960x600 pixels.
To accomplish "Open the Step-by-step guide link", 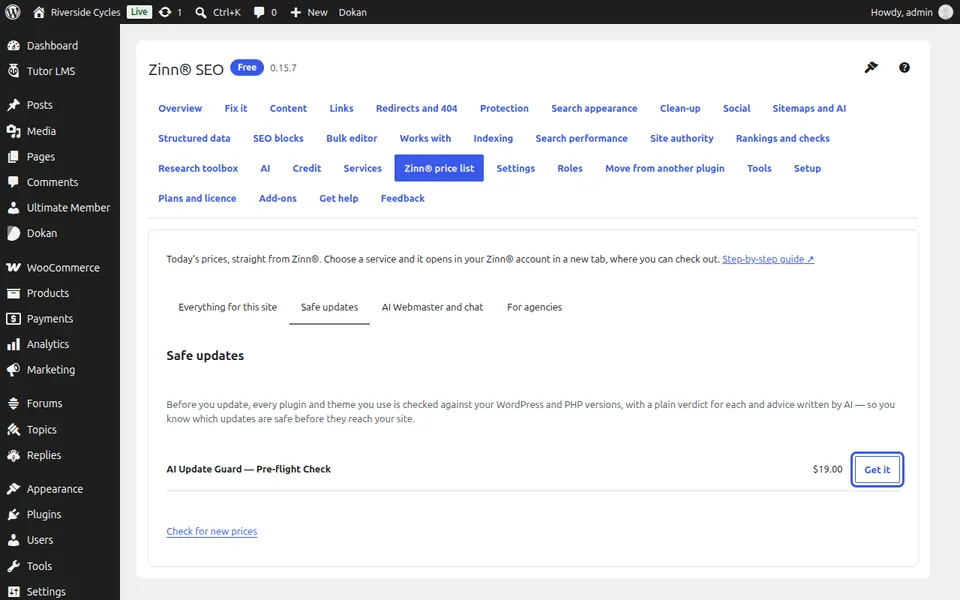I will [x=768, y=259].
